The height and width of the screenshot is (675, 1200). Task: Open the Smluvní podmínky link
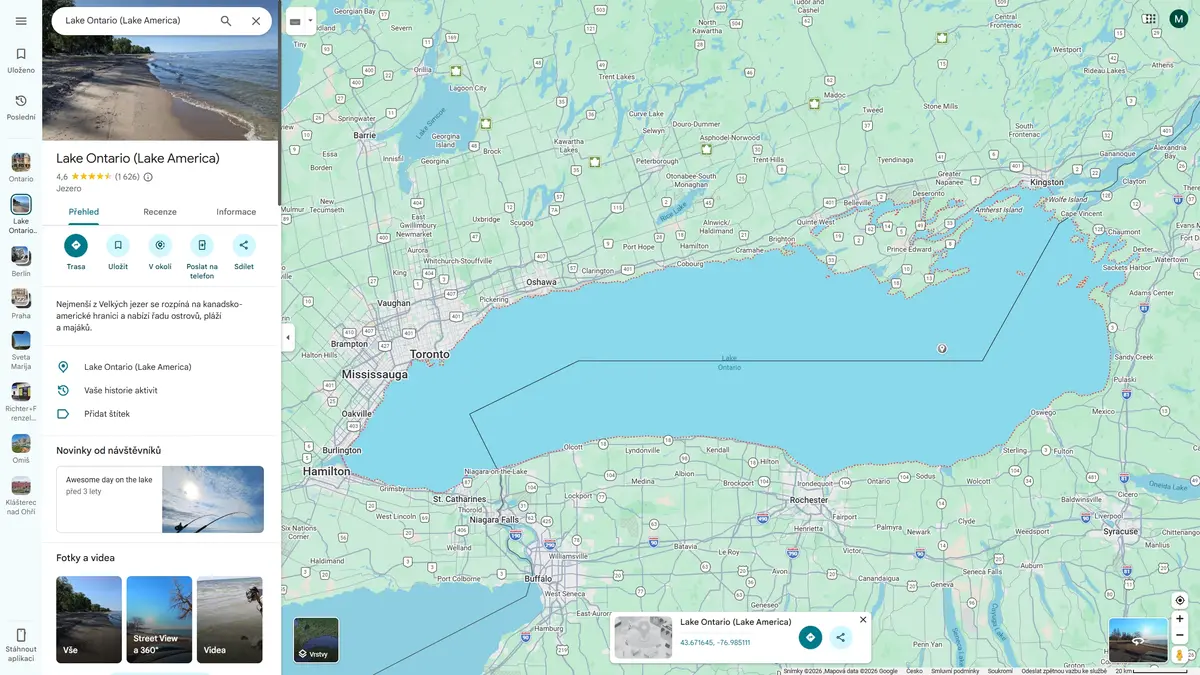955,671
